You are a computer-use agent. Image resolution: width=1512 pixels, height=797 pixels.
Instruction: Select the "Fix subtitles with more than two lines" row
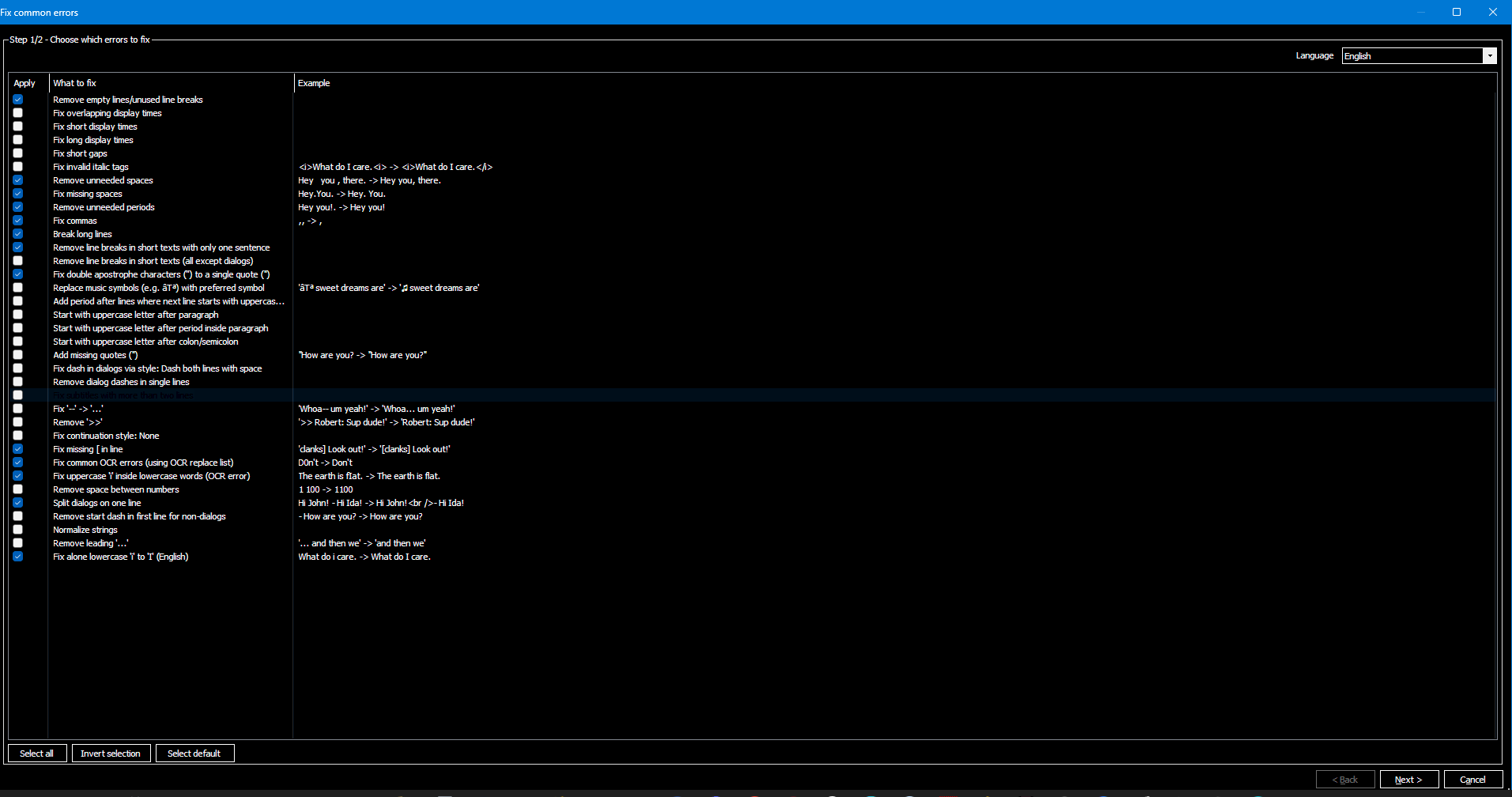point(123,395)
